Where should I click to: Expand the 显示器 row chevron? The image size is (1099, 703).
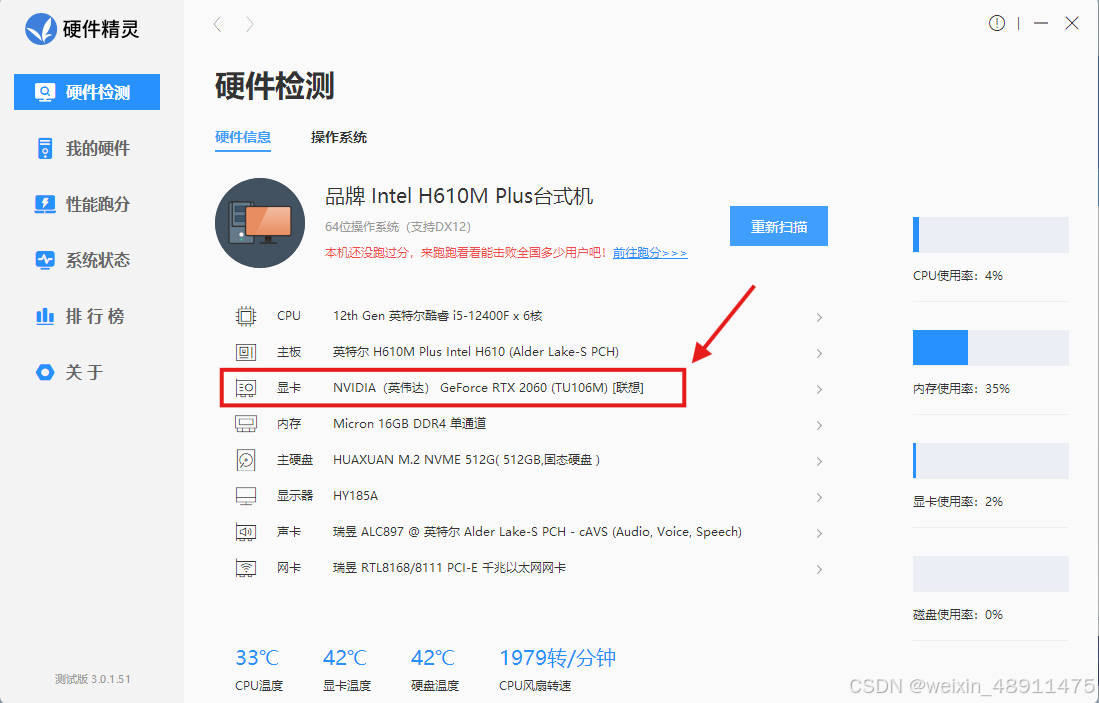click(819, 497)
